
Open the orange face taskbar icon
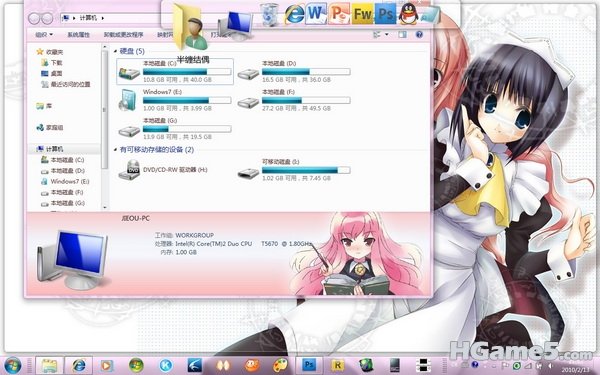click(252, 365)
